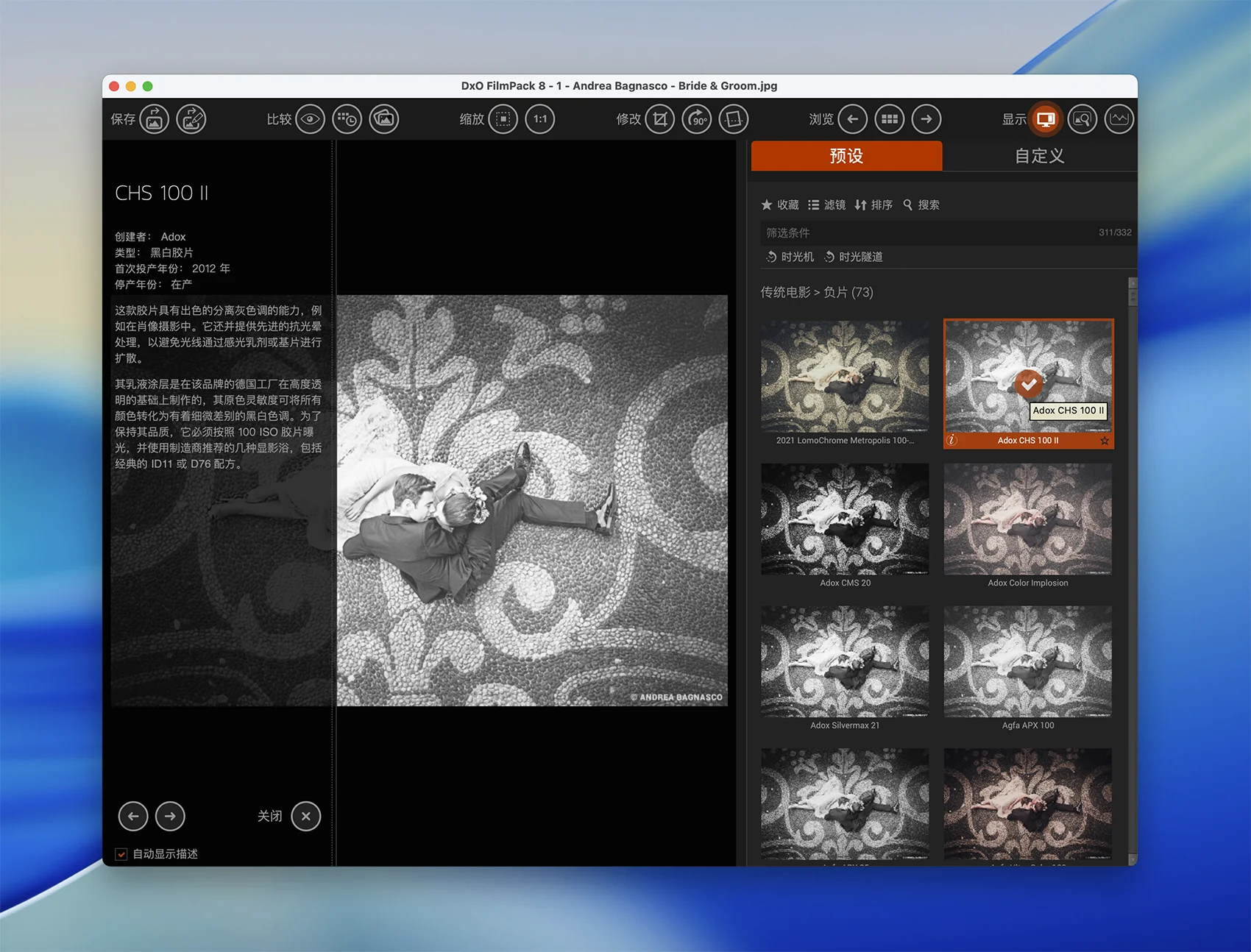Toggle the eye compare view under 比较

pyautogui.click(x=311, y=119)
